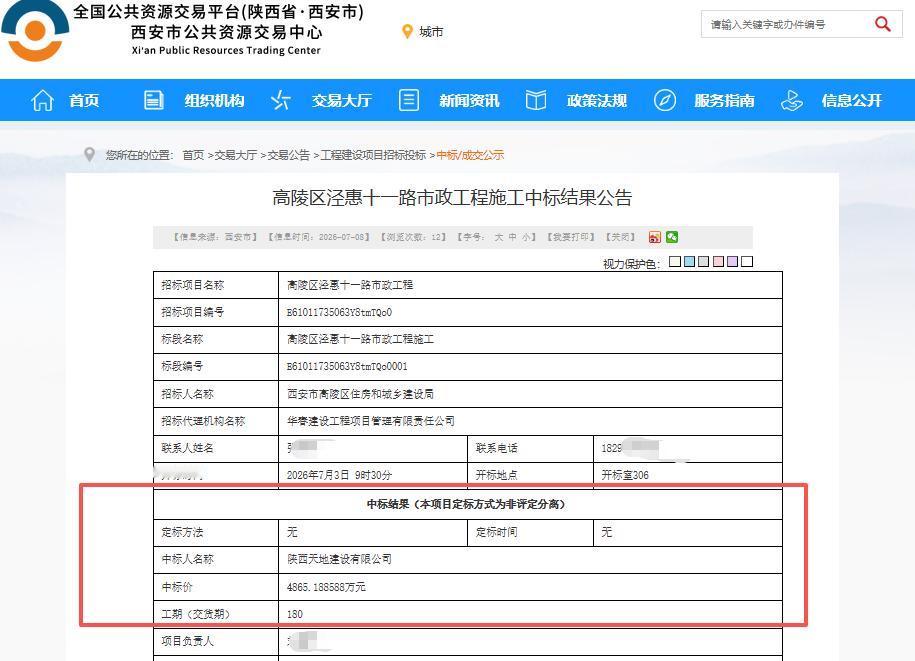Click the 浏览次数 12 view count
This screenshot has height=661, width=915.
(x=413, y=237)
